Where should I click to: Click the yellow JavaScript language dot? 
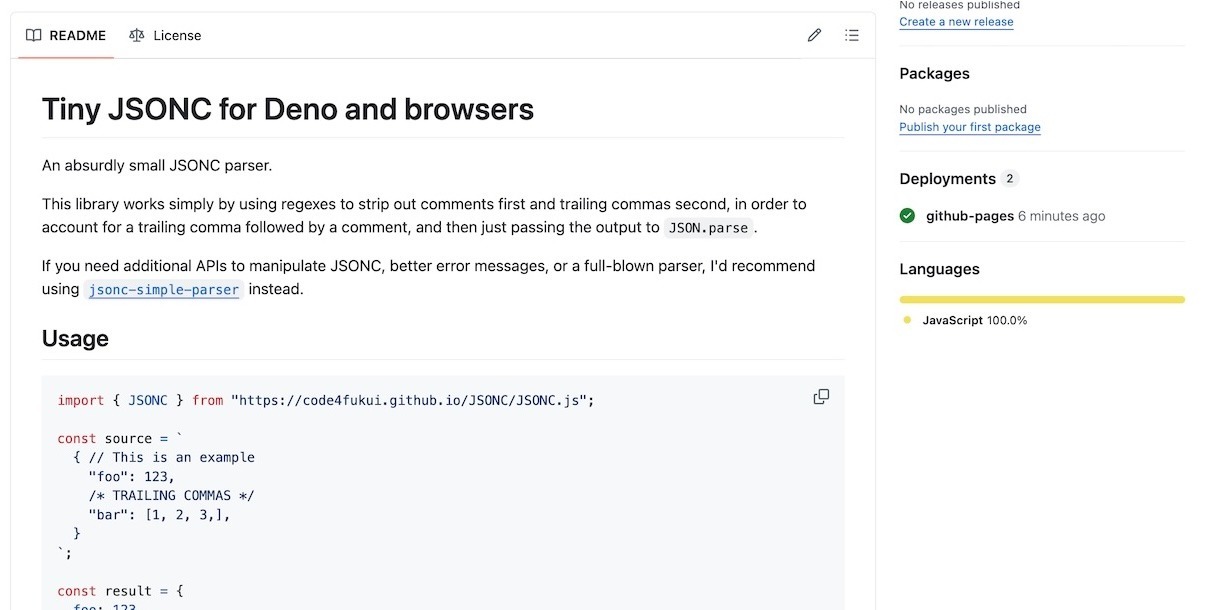pyautogui.click(x=907, y=320)
